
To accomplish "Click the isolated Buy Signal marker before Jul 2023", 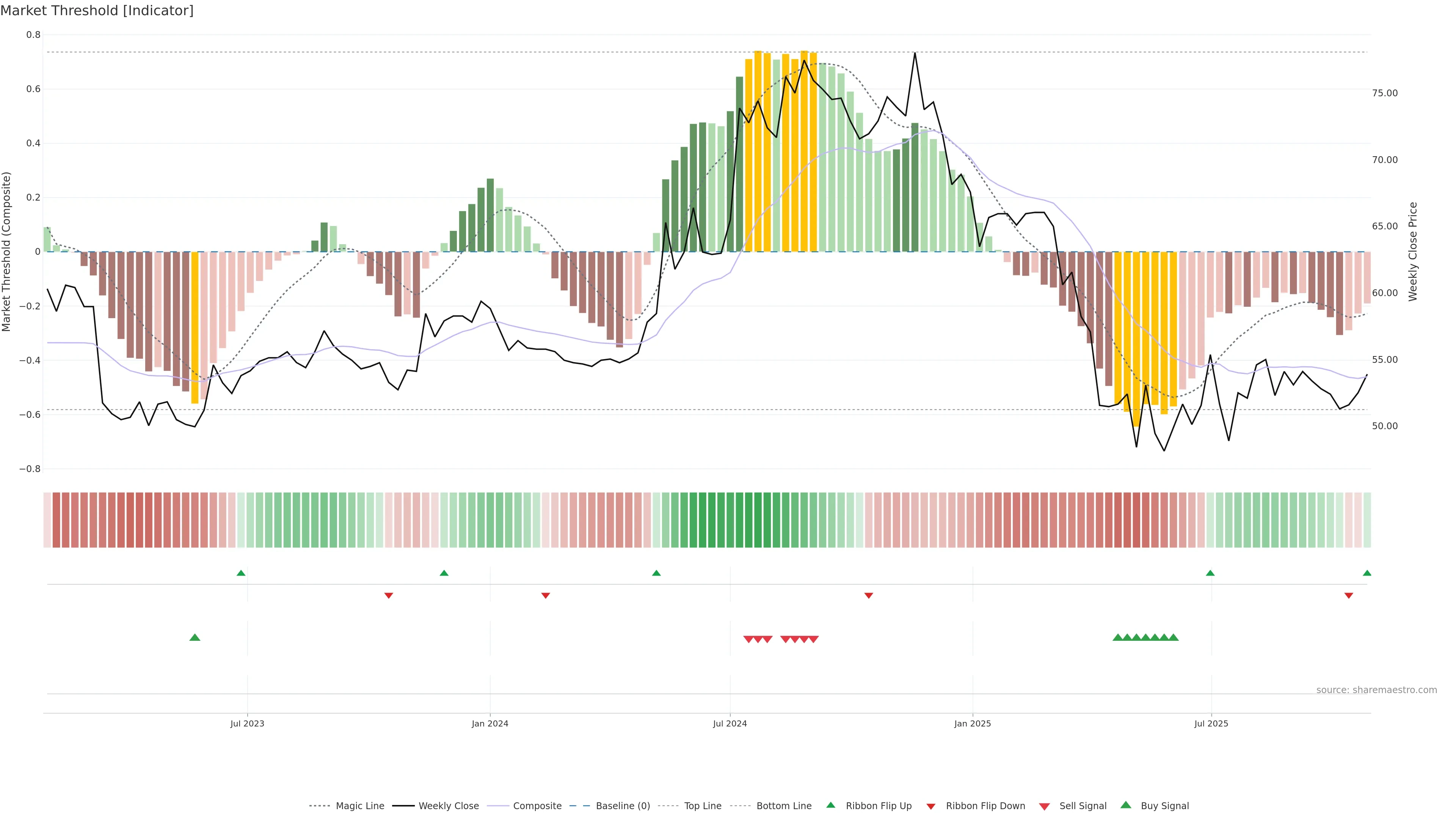I will (x=195, y=637).
